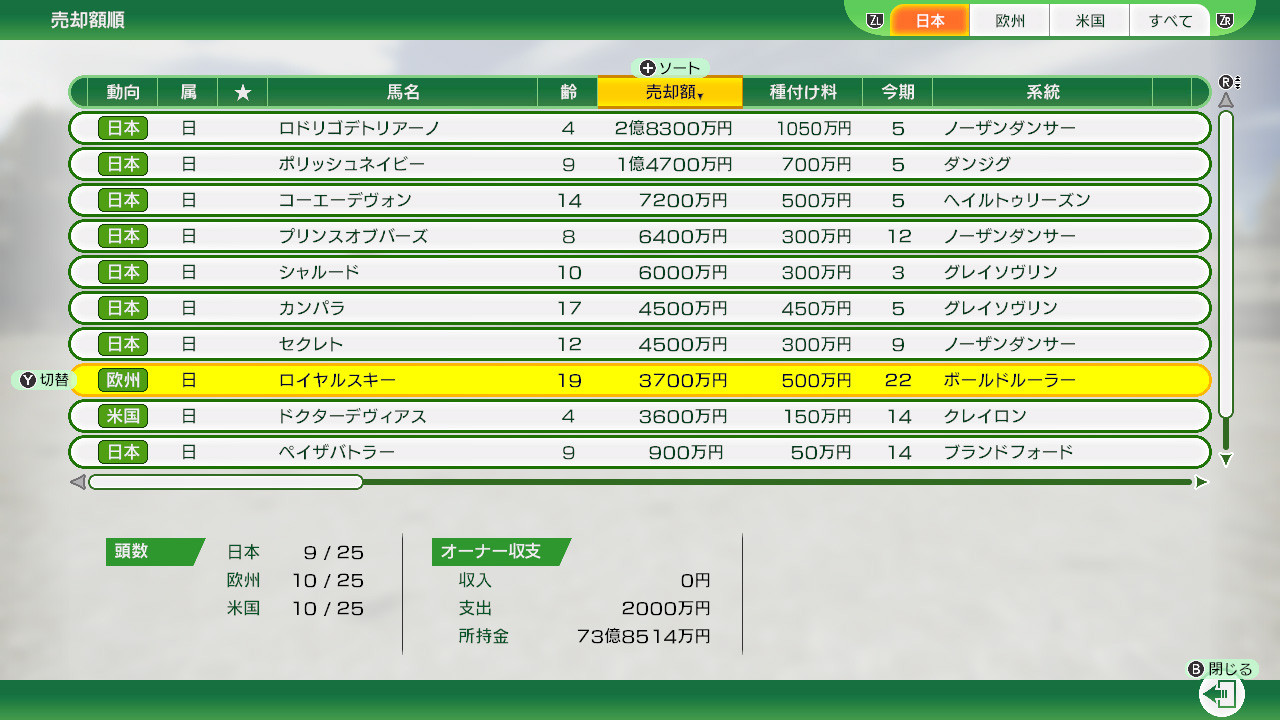This screenshot has width=1280, height=720.
Task: Select horse コーエーデヴォン
Action: pyautogui.click(x=640, y=200)
